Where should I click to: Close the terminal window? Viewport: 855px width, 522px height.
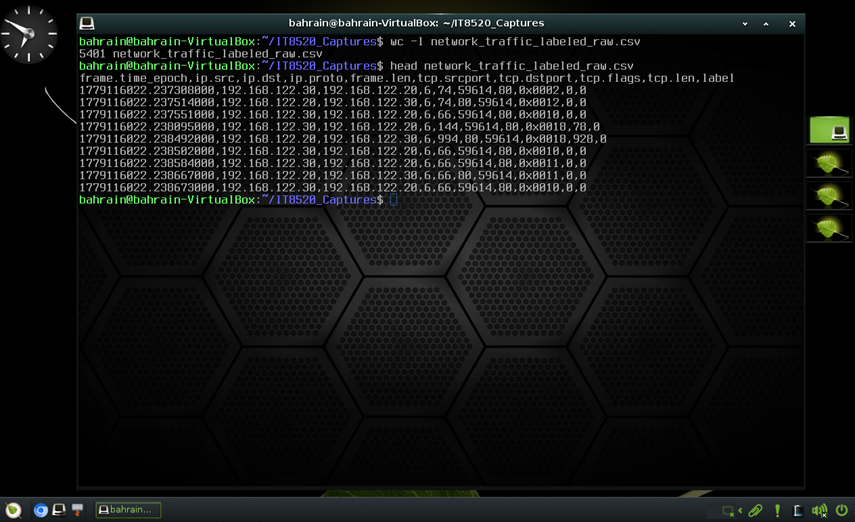point(792,24)
